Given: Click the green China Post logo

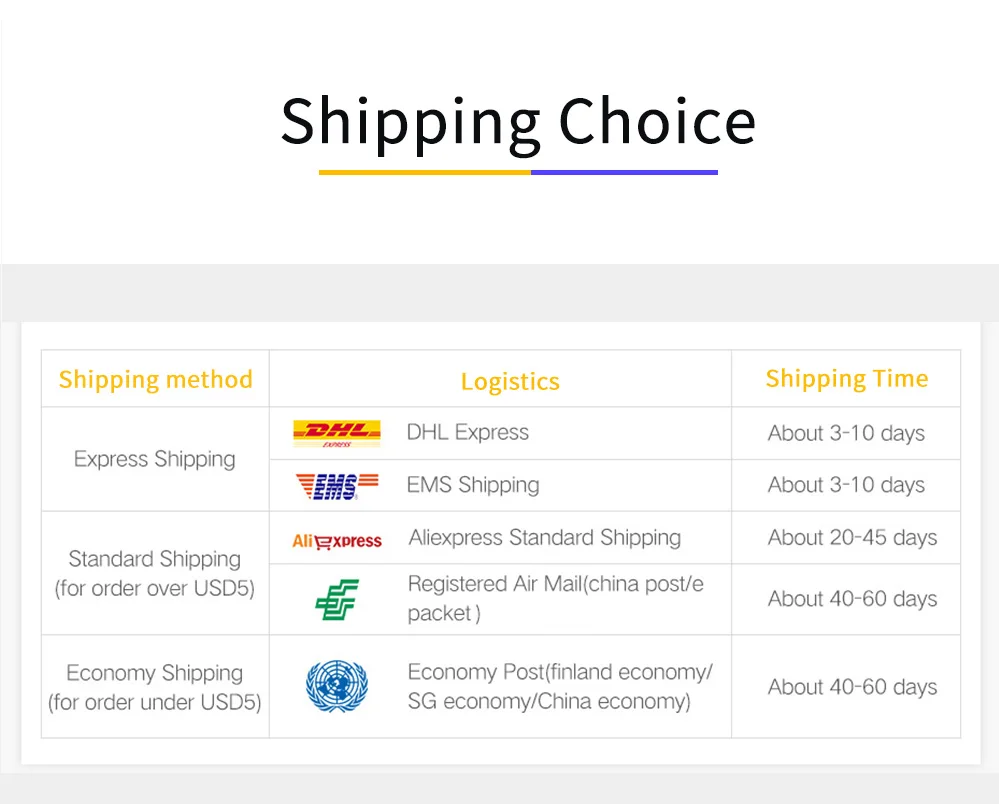Looking at the screenshot, I should [336, 599].
